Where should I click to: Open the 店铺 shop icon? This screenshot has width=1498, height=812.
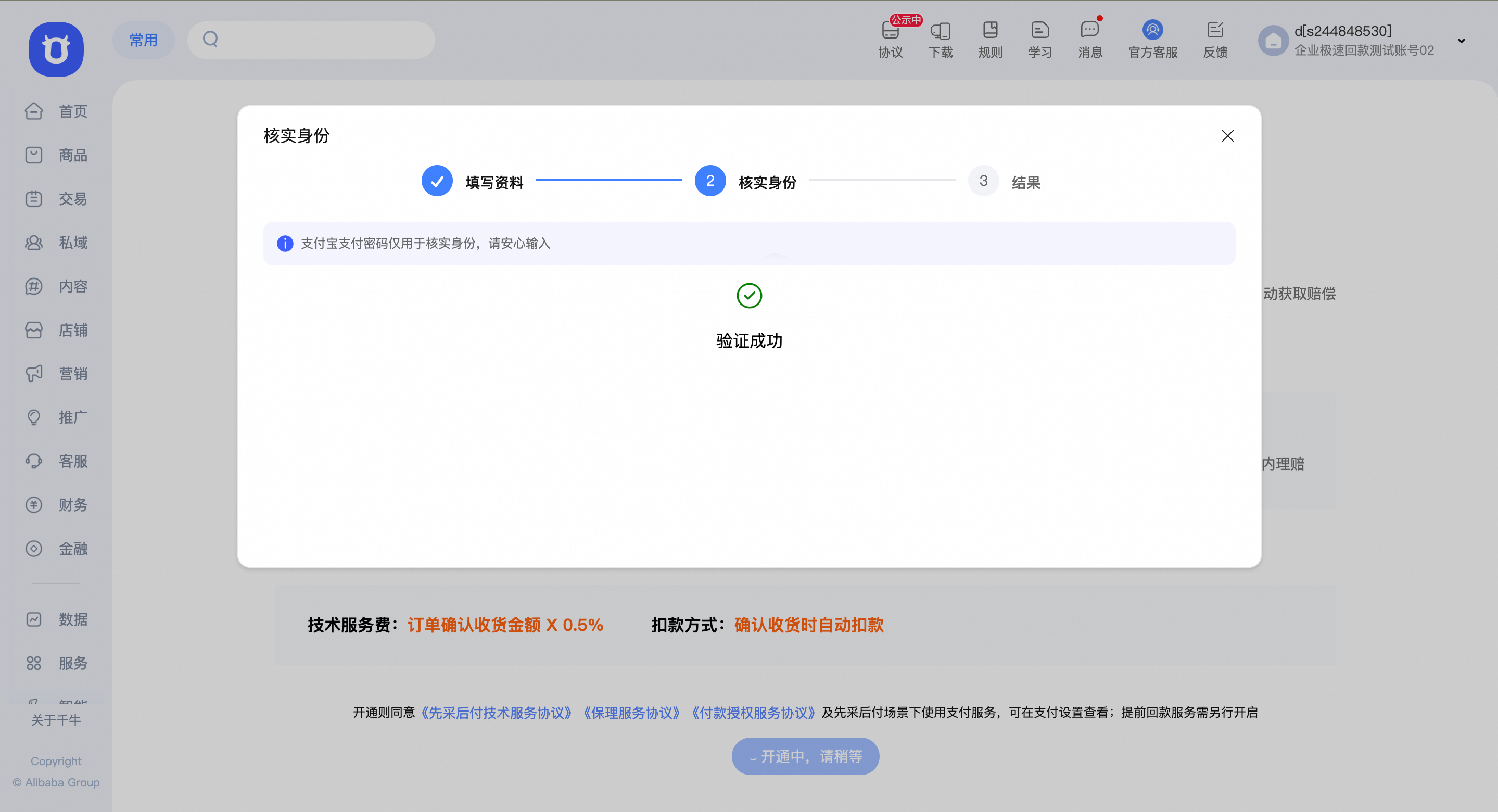(x=34, y=330)
